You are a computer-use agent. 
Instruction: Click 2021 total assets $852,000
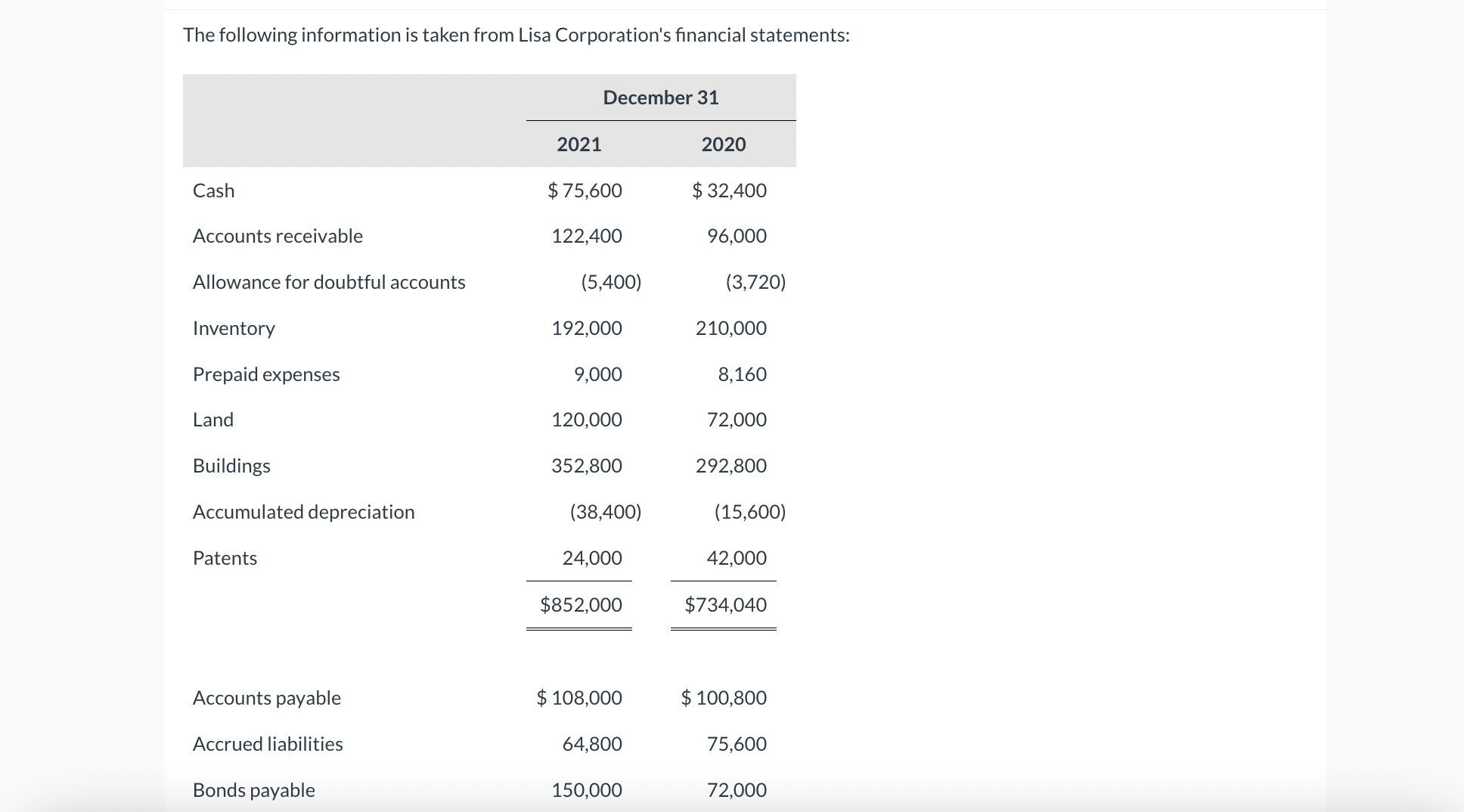point(582,605)
